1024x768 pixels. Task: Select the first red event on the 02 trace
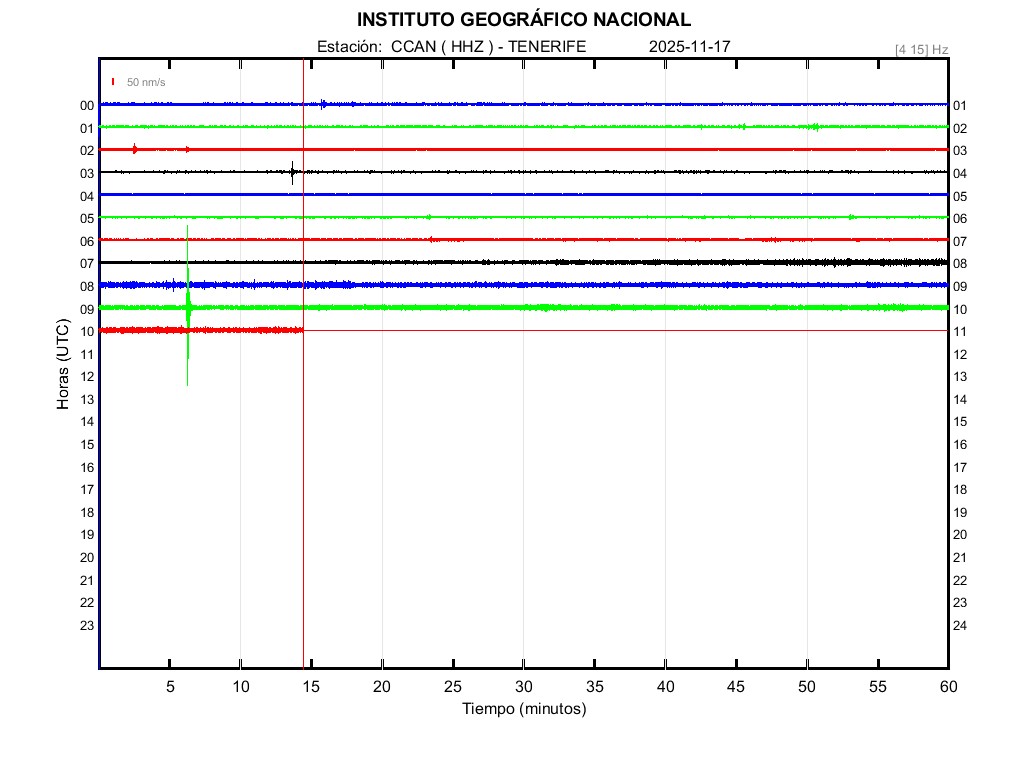coord(135,149)
